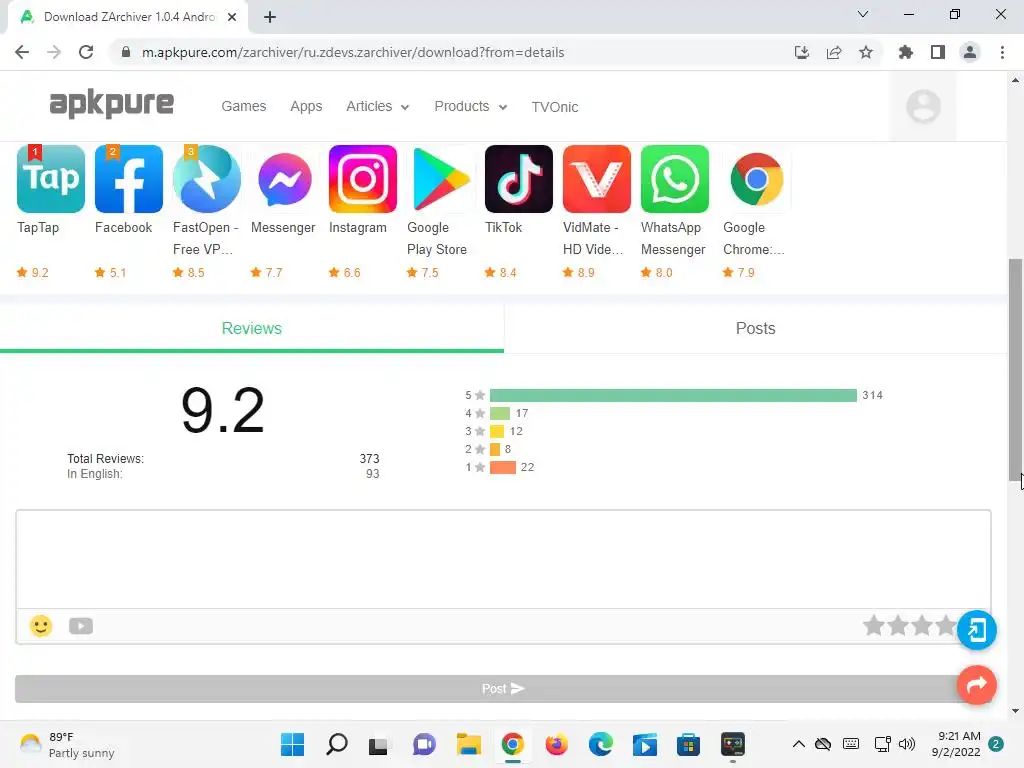Image resolution: width=1024 pixels, height=768 pixels.
Task: Open the weather widget showing 89°F
Action: [67, 744]
